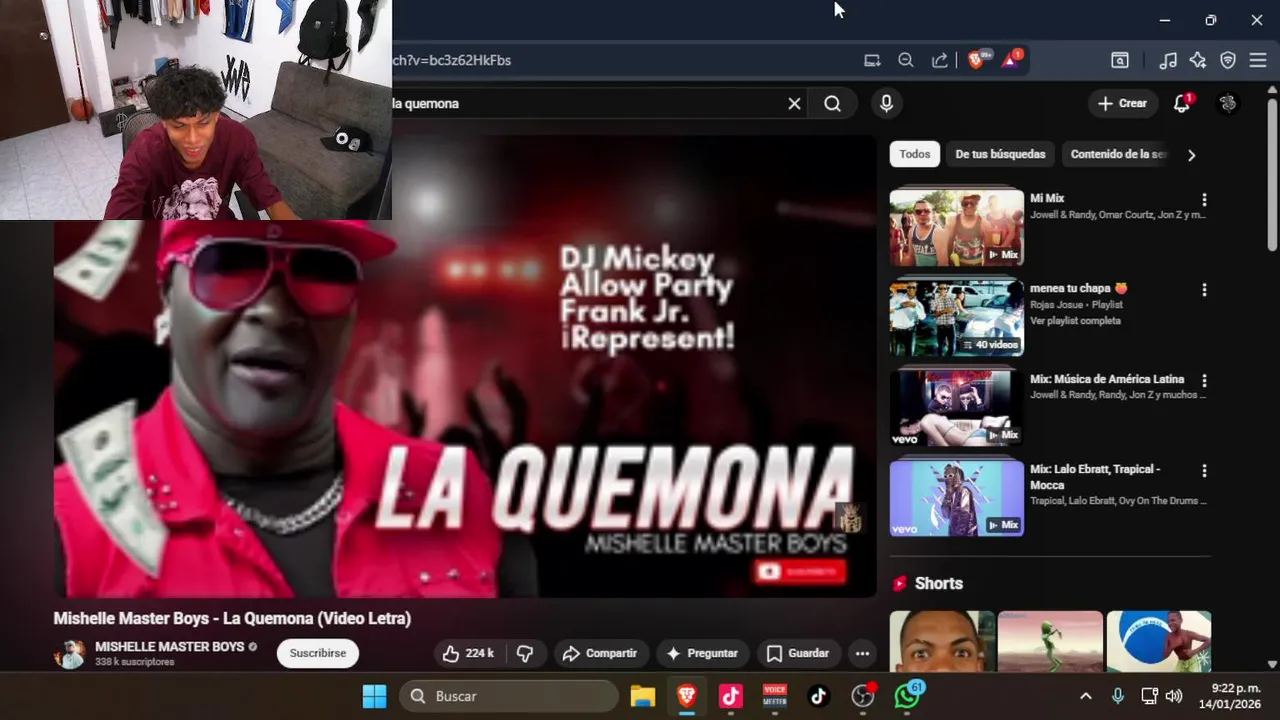Open options for Lalo Ebratt mix
The height and width of the screenshot is (720, 1280).
pyautogui.click(x=1204, y=471)
